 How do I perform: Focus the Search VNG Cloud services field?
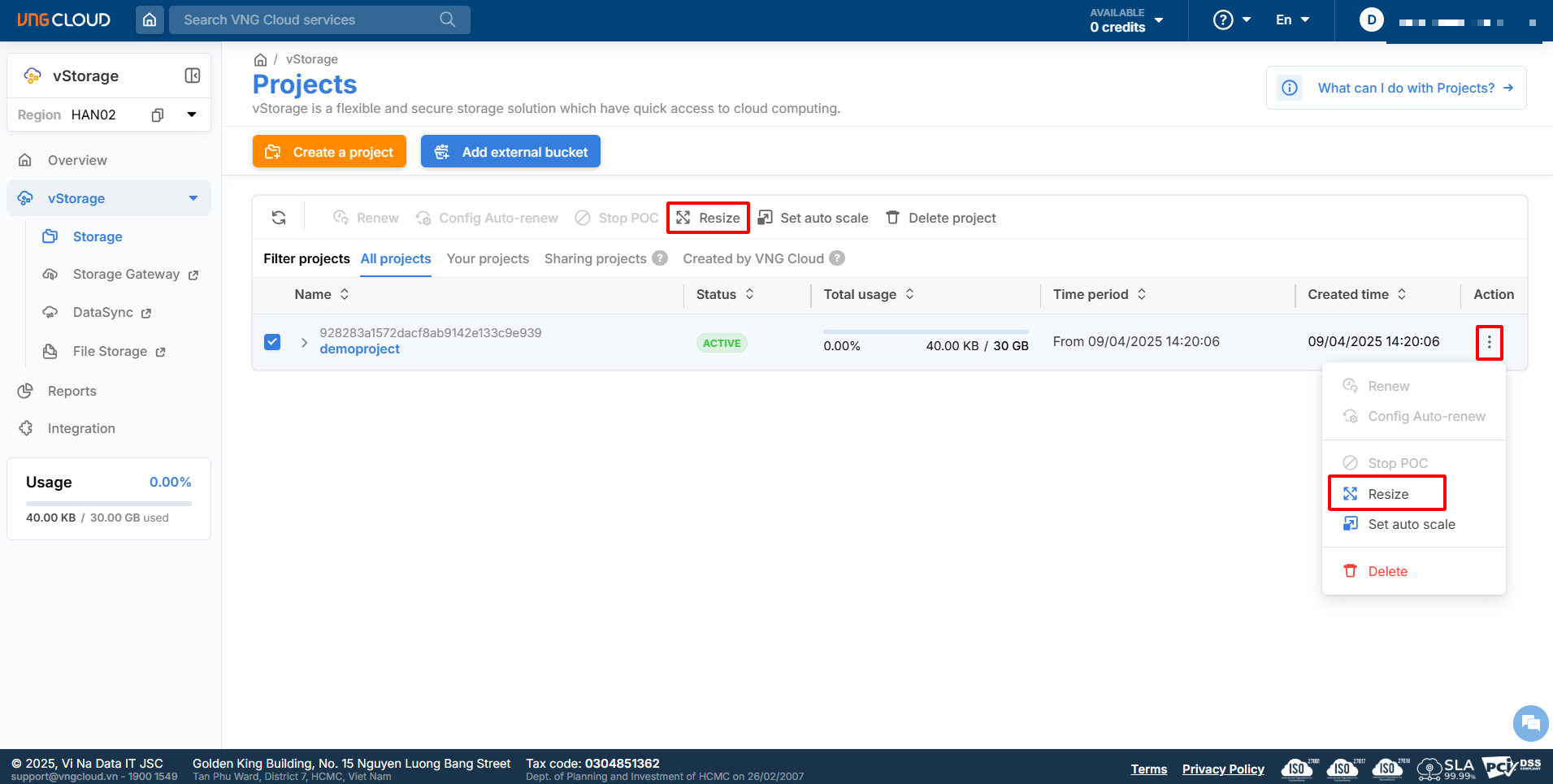coord(309,19)
